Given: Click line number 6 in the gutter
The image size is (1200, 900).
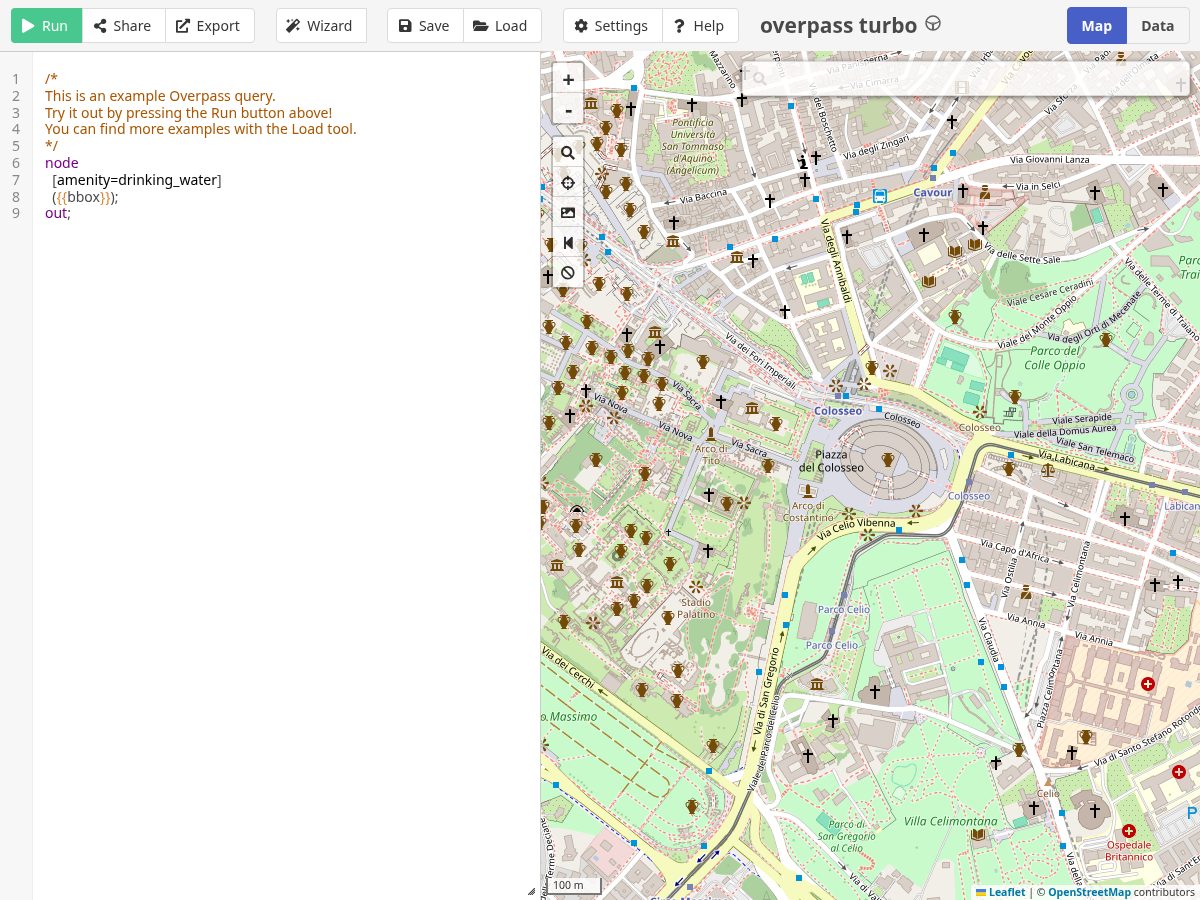Looking at the screenshot, I should 16,163.
